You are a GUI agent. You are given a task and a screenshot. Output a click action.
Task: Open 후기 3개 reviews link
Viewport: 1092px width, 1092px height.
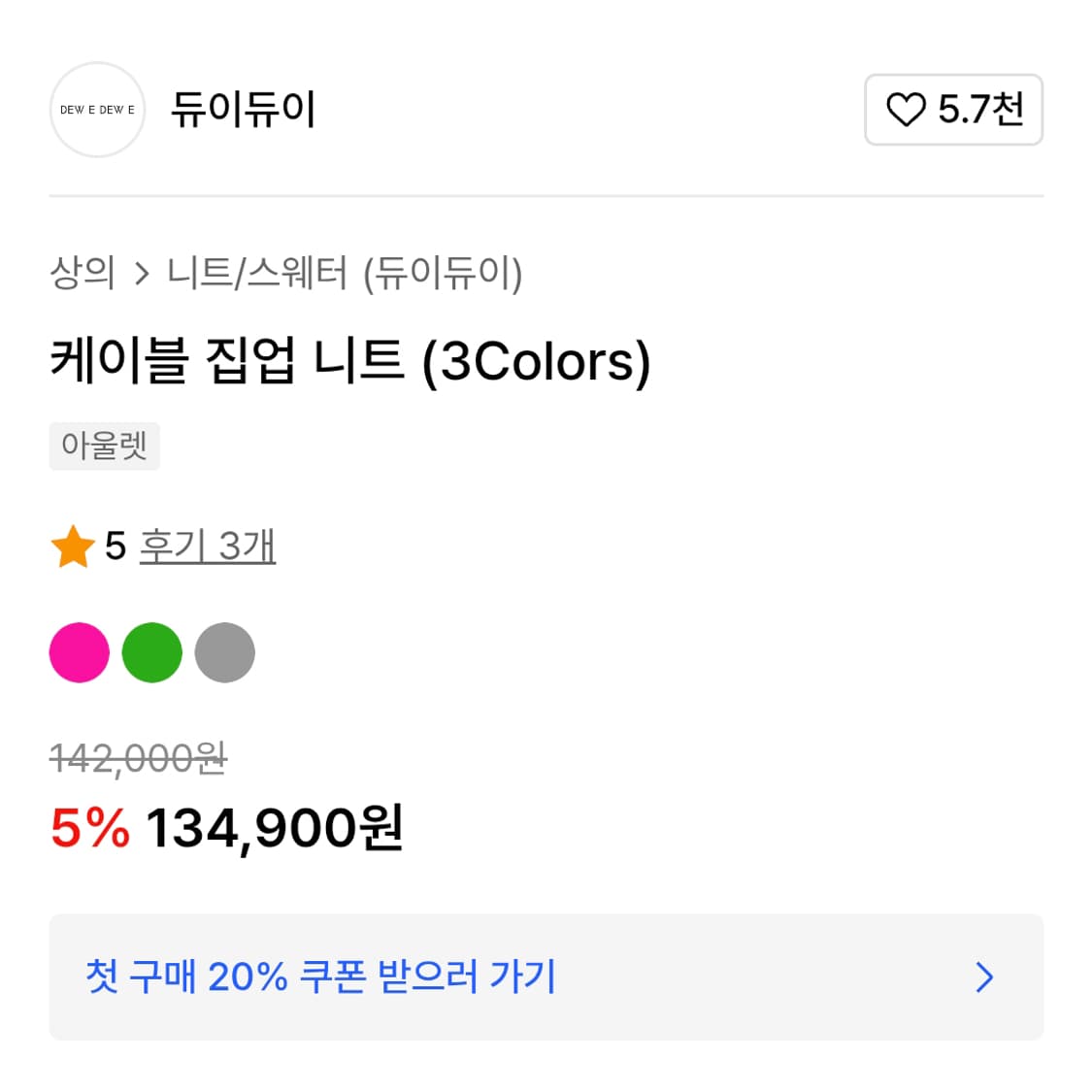(x=207, y=546)
